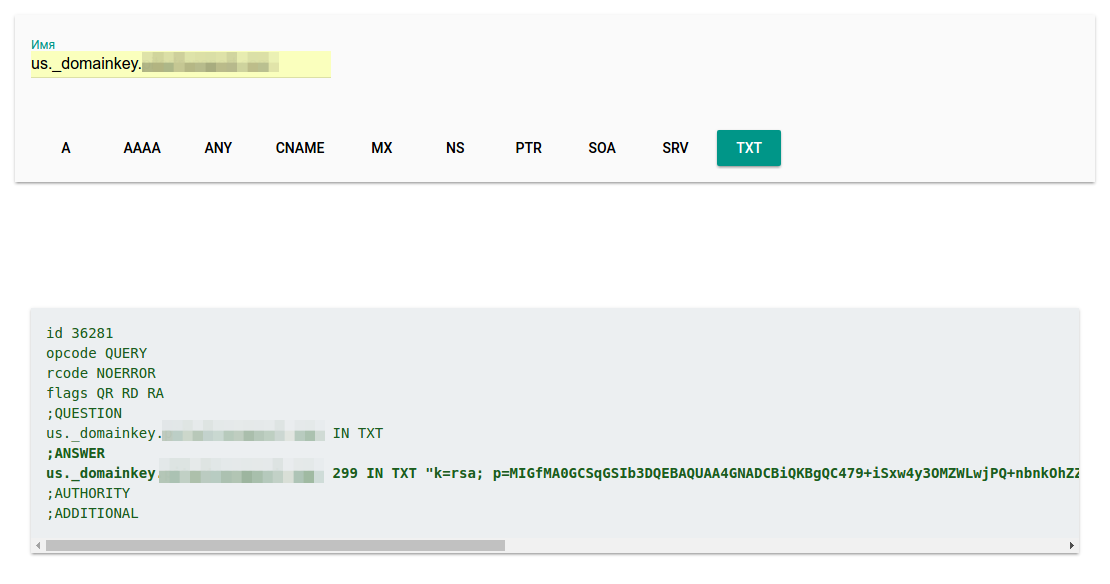Switch to CNAME record lookup
1110x584 pixels.
click(x=300, y=148)
